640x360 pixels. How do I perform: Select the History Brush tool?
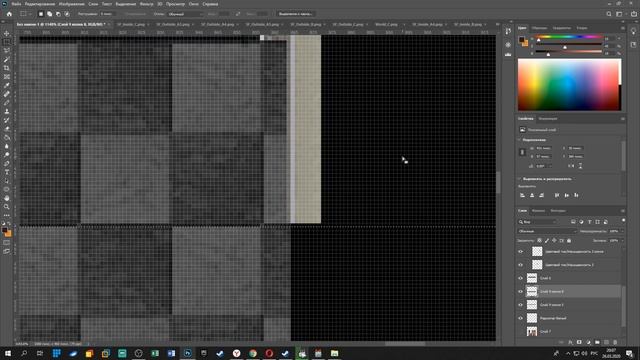7,120
